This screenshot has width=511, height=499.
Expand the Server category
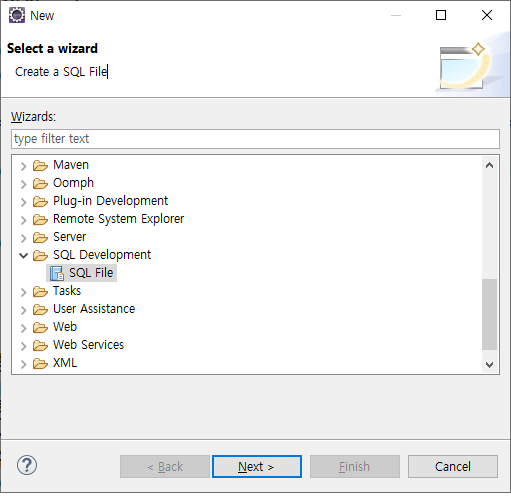pyautogui.click(x=23, y=238)
